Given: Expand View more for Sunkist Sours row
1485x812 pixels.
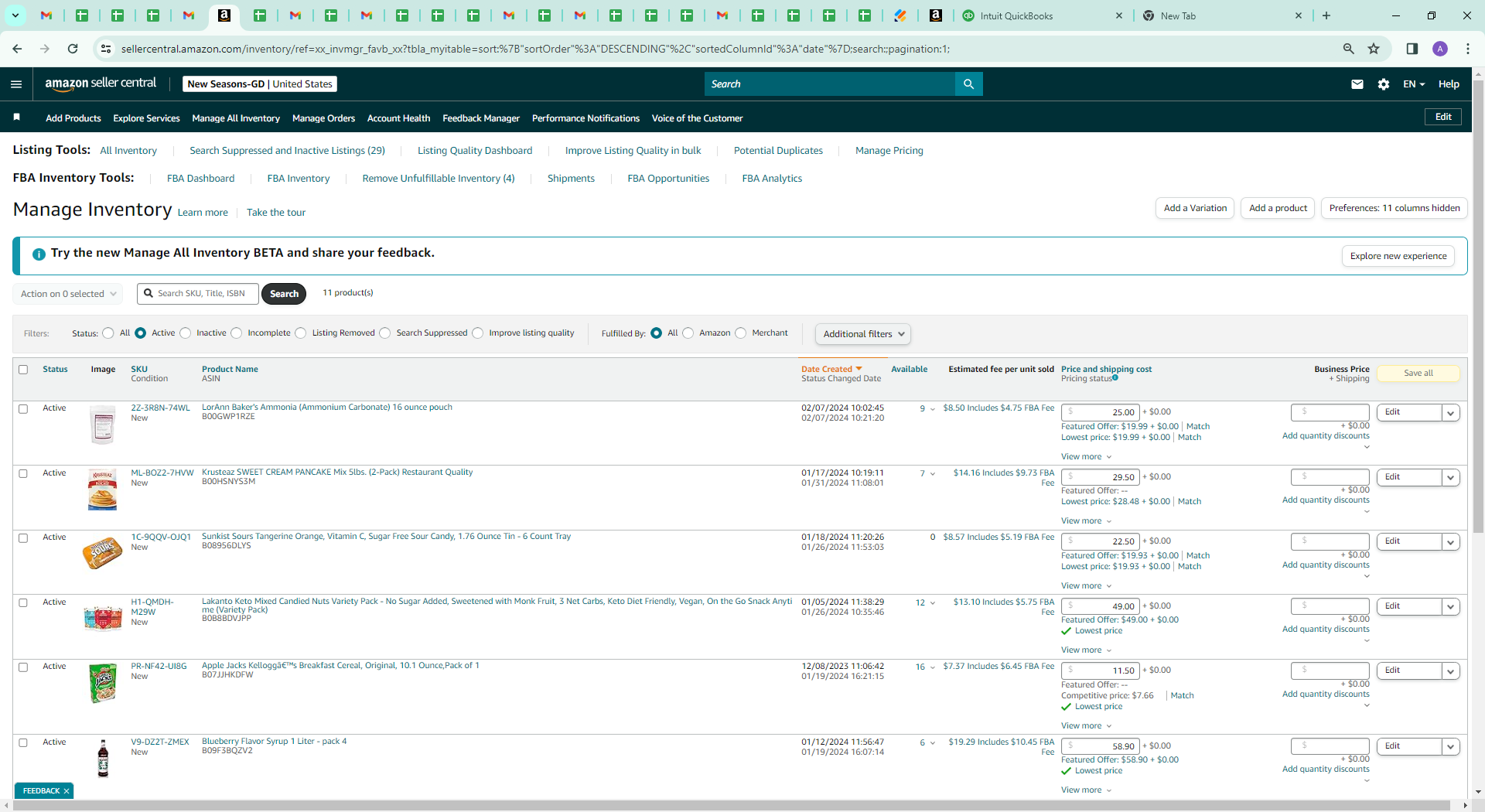Looking at the screenshot, I should tap(1086, 586).
